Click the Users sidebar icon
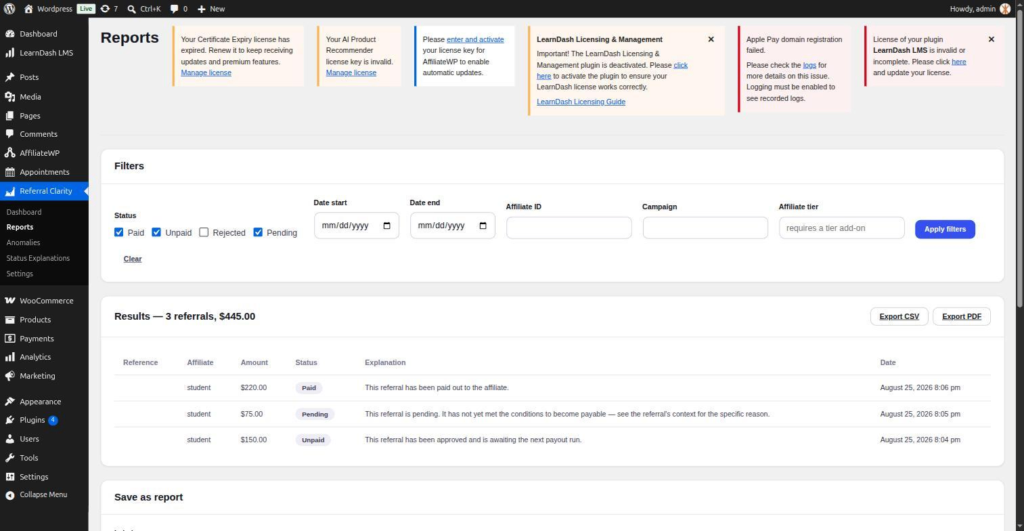The width and height of the screenshot is (1024, 531). (x=10, y=439)
